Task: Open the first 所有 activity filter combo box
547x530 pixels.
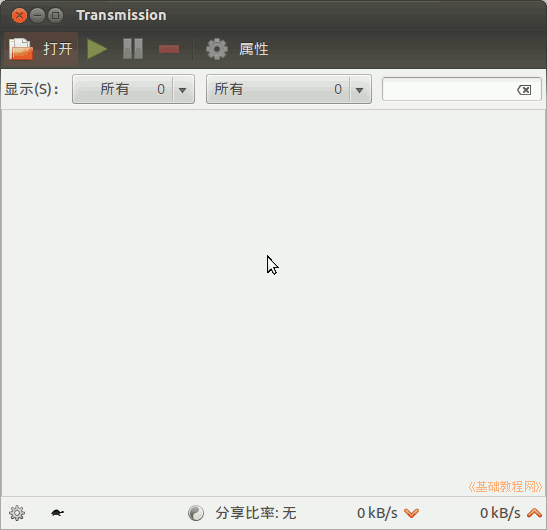Action: coord(133,89)
